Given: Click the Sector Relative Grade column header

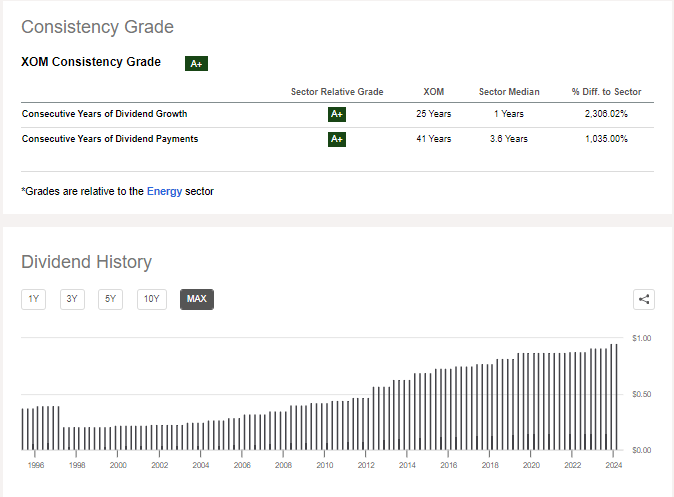Looking at the screenshot, I should coord(337,92).
